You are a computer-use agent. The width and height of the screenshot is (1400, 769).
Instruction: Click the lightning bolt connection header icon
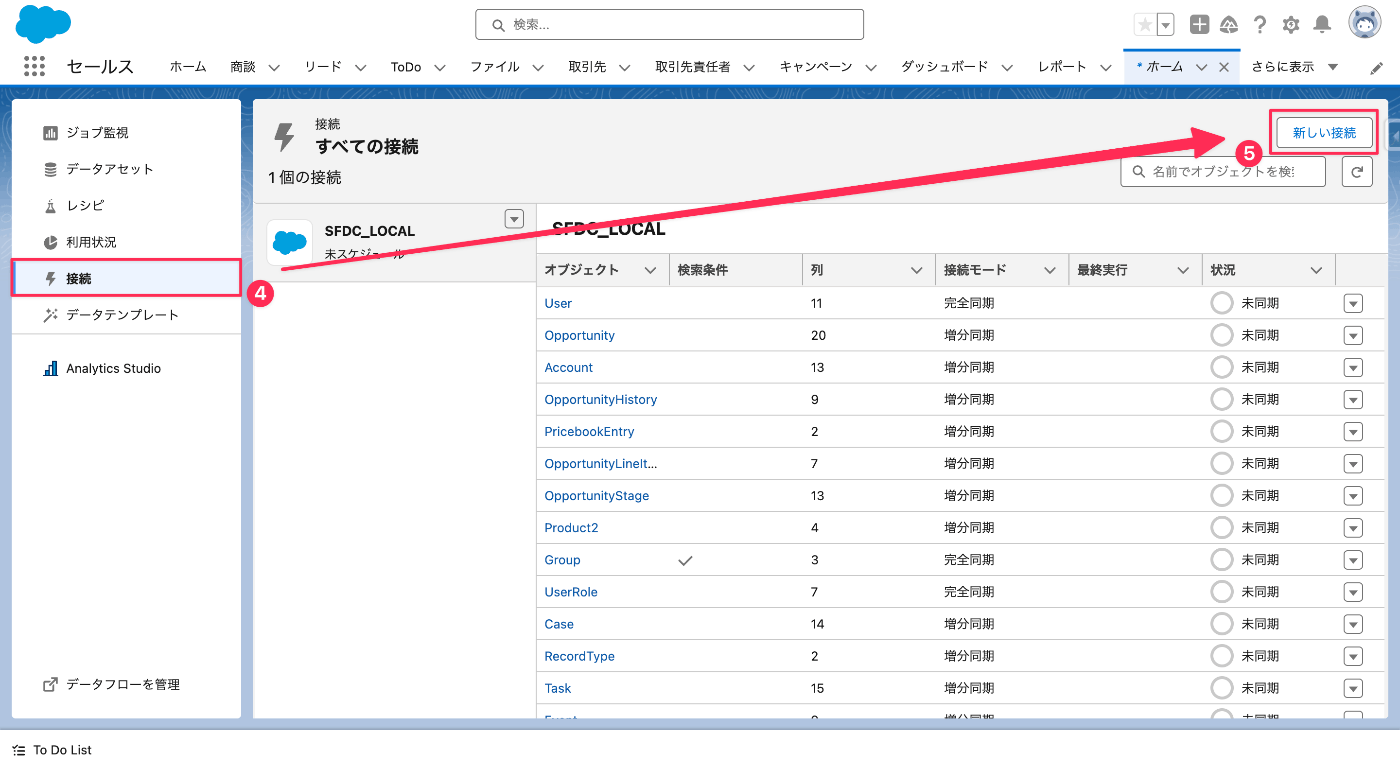tap(285, 137)
